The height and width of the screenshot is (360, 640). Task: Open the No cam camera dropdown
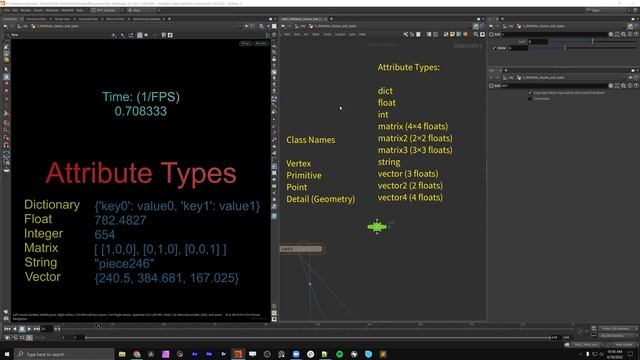[260, 43]
